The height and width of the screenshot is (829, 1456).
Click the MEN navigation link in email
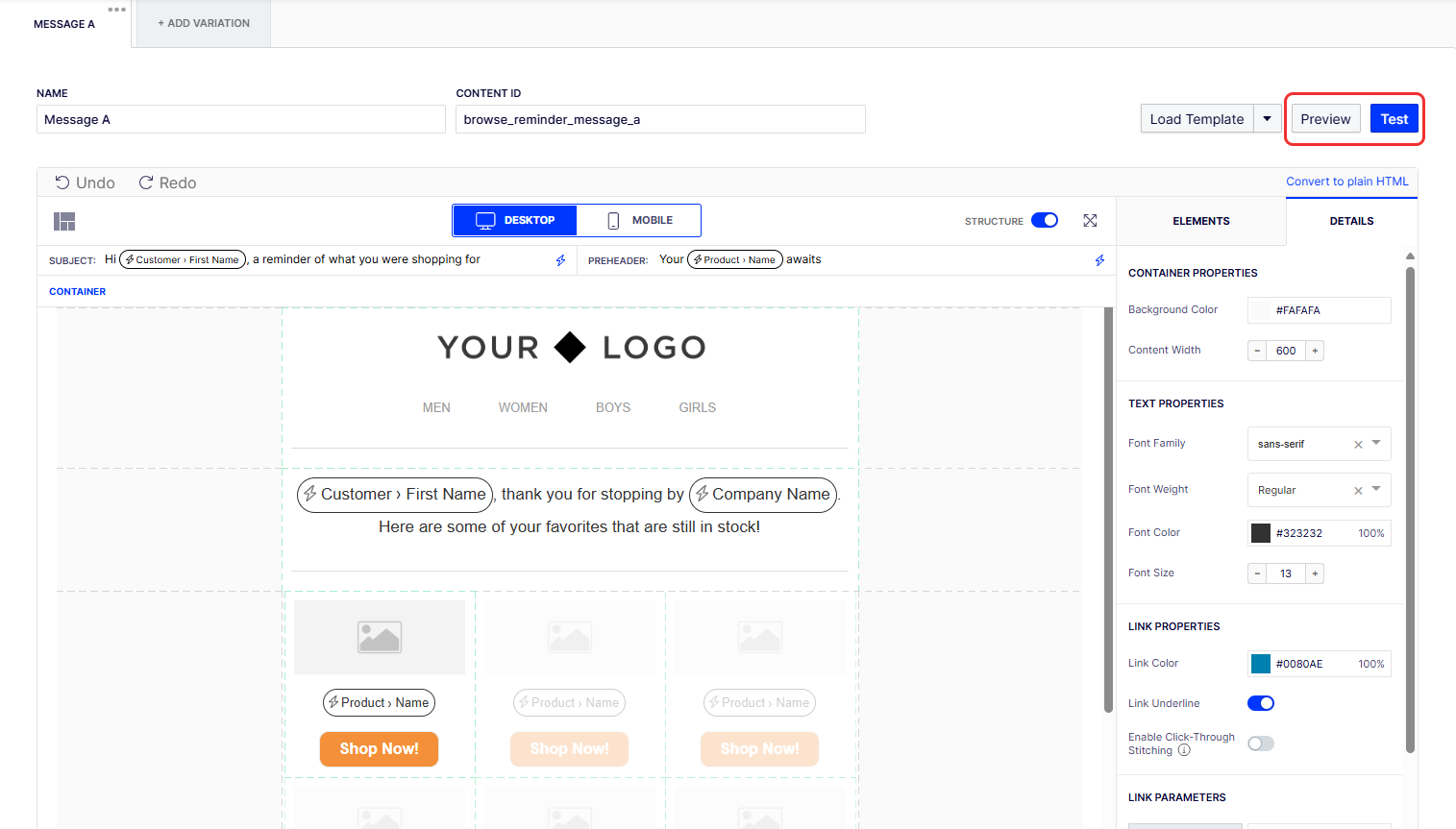tap(436, 408)
